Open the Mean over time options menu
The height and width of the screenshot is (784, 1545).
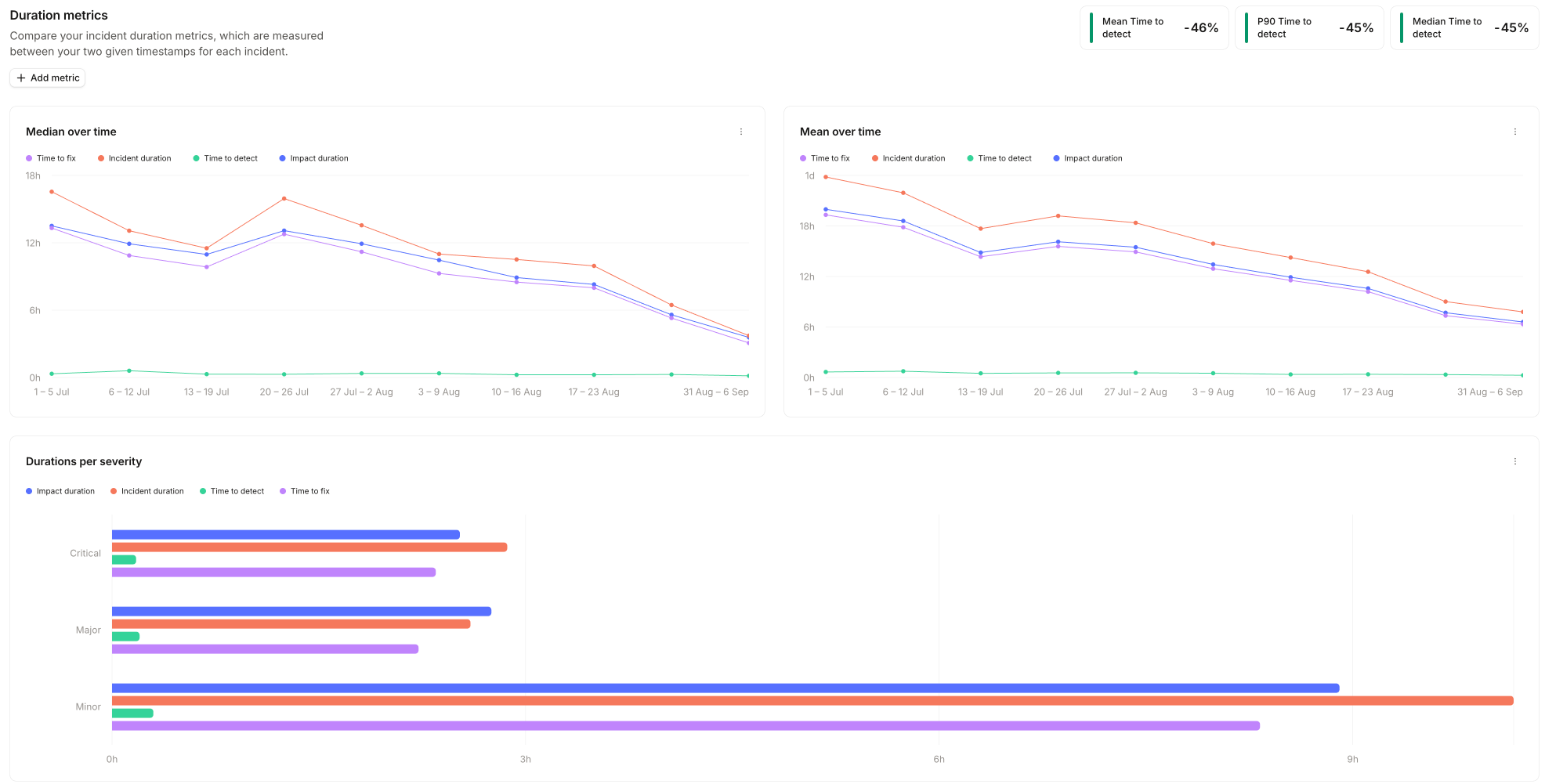coord(1515,132)
